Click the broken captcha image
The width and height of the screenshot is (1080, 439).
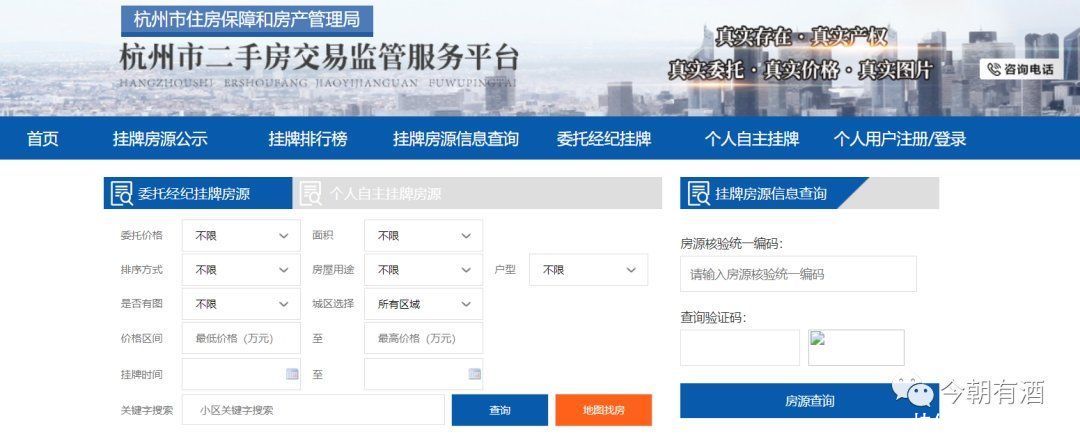pyautogui.click(x=855, y=347)
